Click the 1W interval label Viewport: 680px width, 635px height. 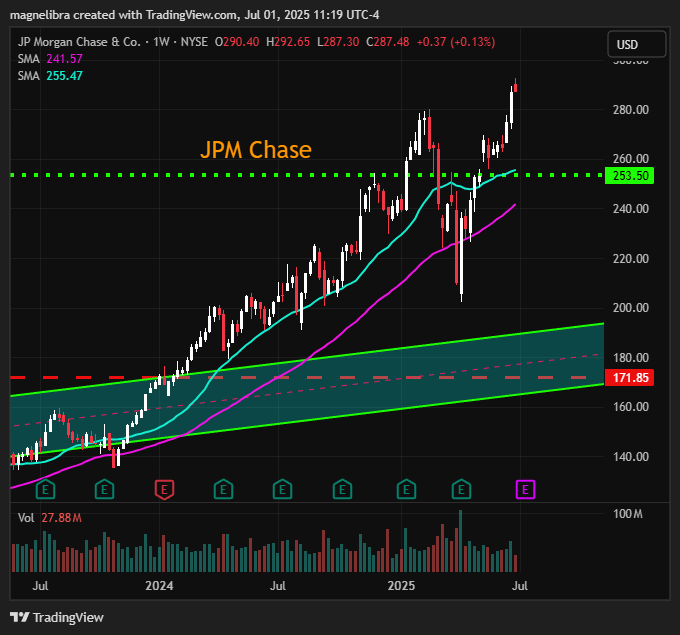(161, 42)
